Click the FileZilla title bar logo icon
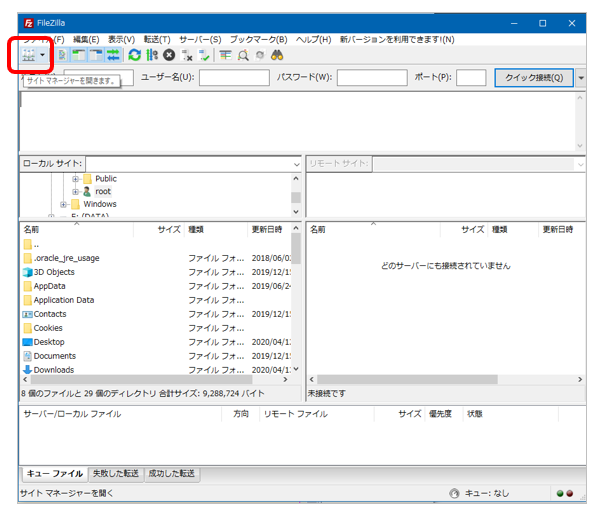 [29, 23]
